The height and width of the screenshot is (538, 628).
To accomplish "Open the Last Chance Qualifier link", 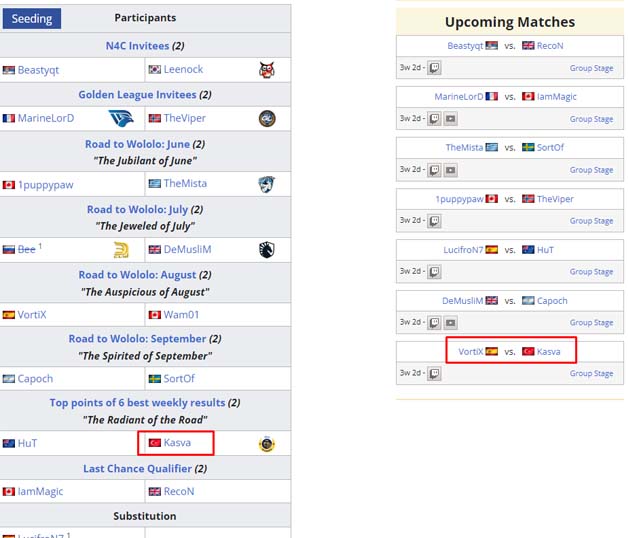I will coord(137,468).
